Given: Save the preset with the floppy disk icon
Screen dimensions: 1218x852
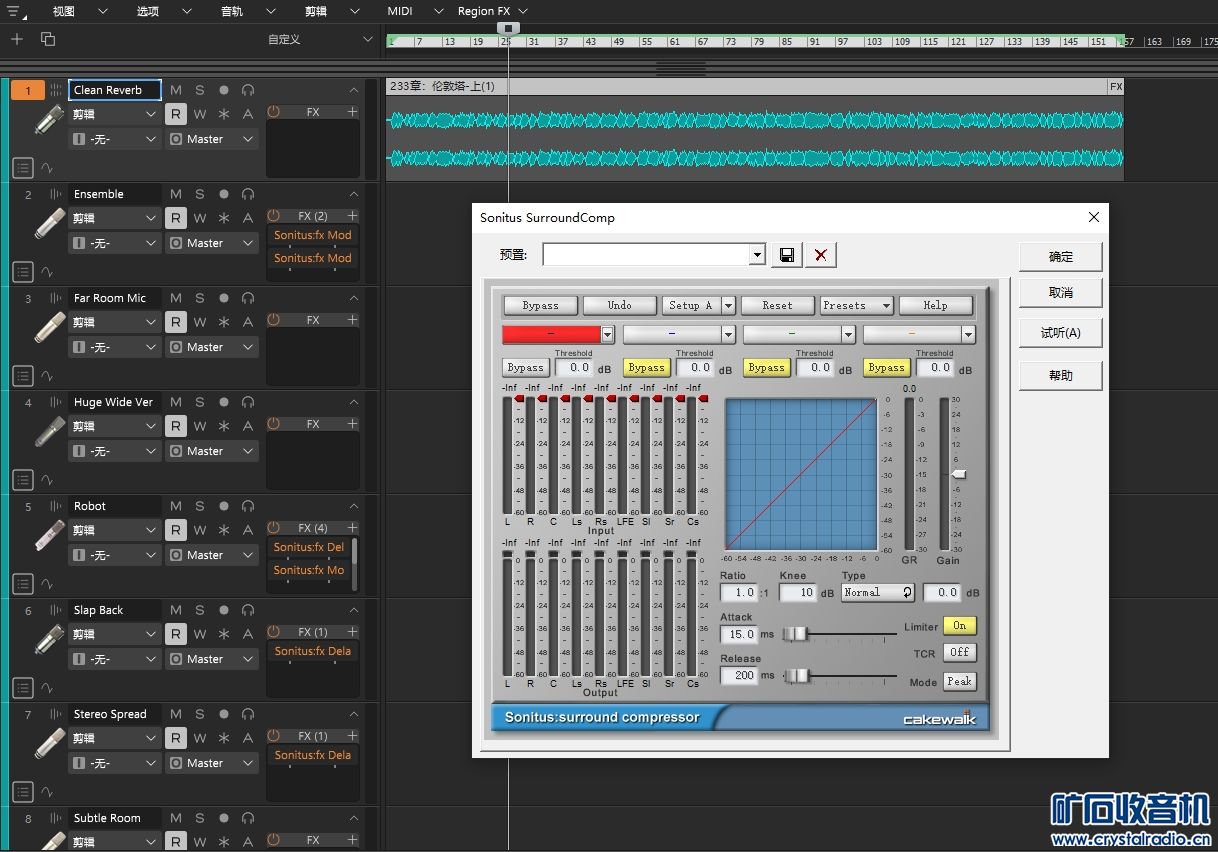Looking at the screenshot, I should coord(787,255).
